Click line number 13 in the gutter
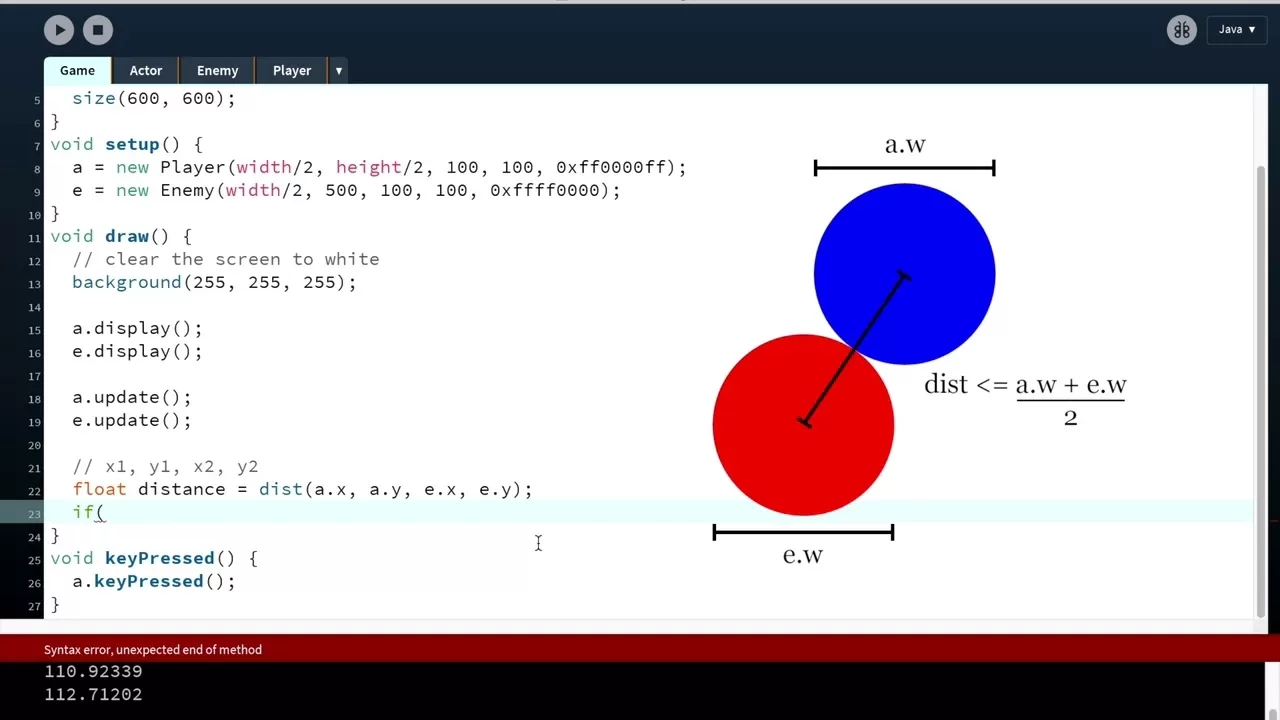The image size is (1280, 720). click(x=35, y=283)
